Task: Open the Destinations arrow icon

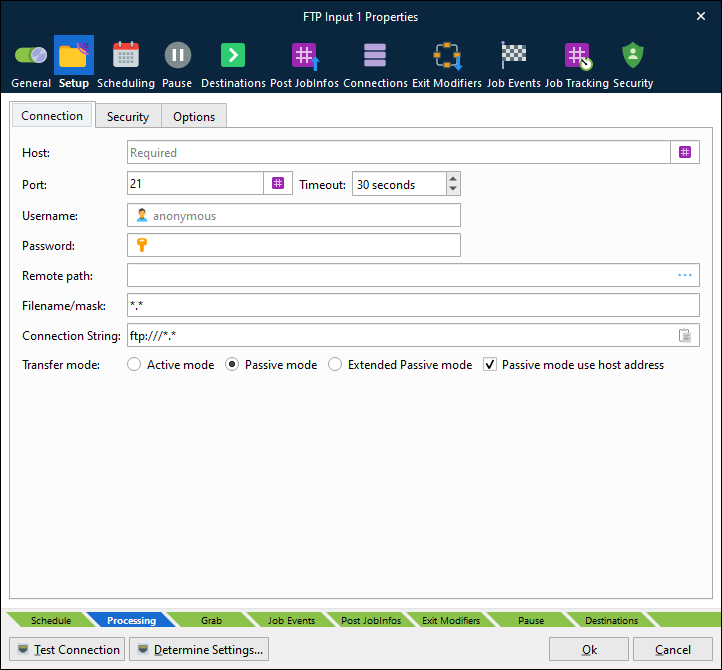Action: [x=233, y=55]
